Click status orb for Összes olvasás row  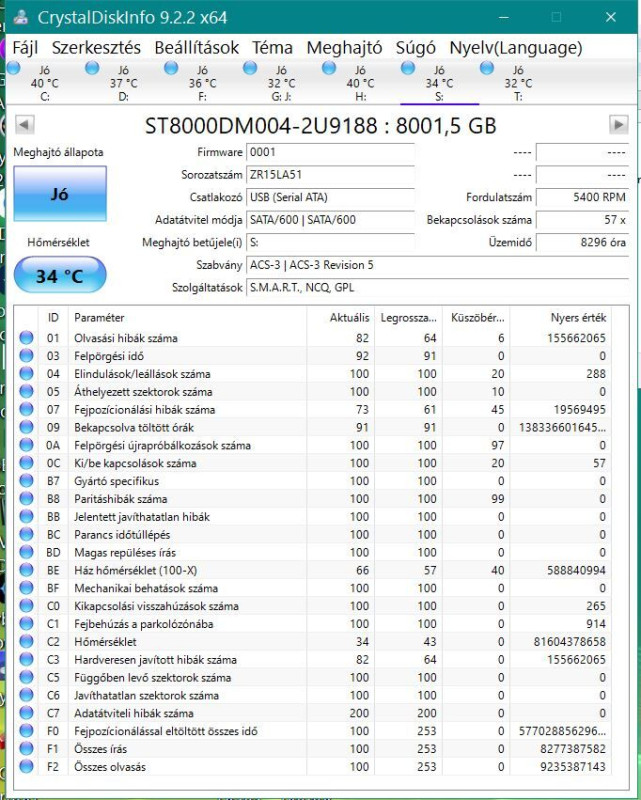tap(26, 766)
